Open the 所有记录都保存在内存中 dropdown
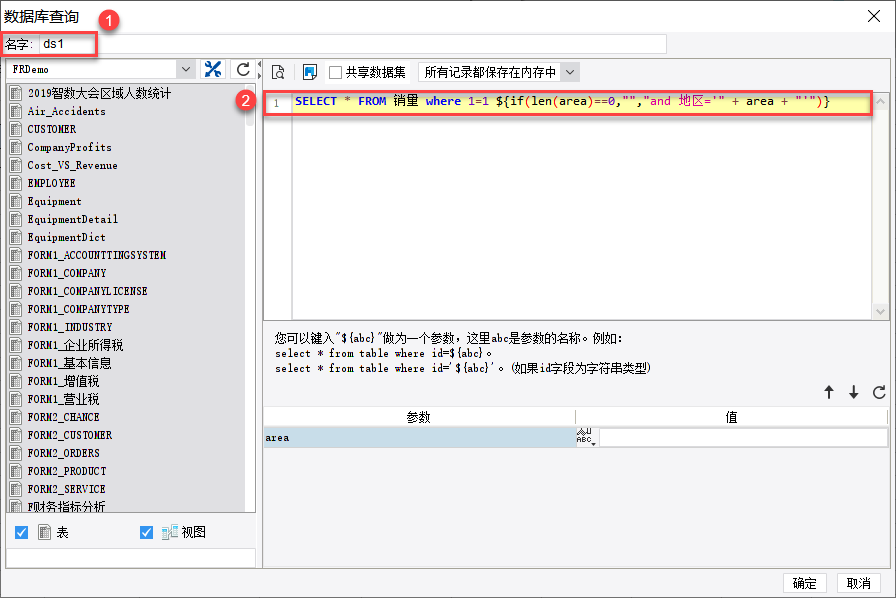 [570, 72]
